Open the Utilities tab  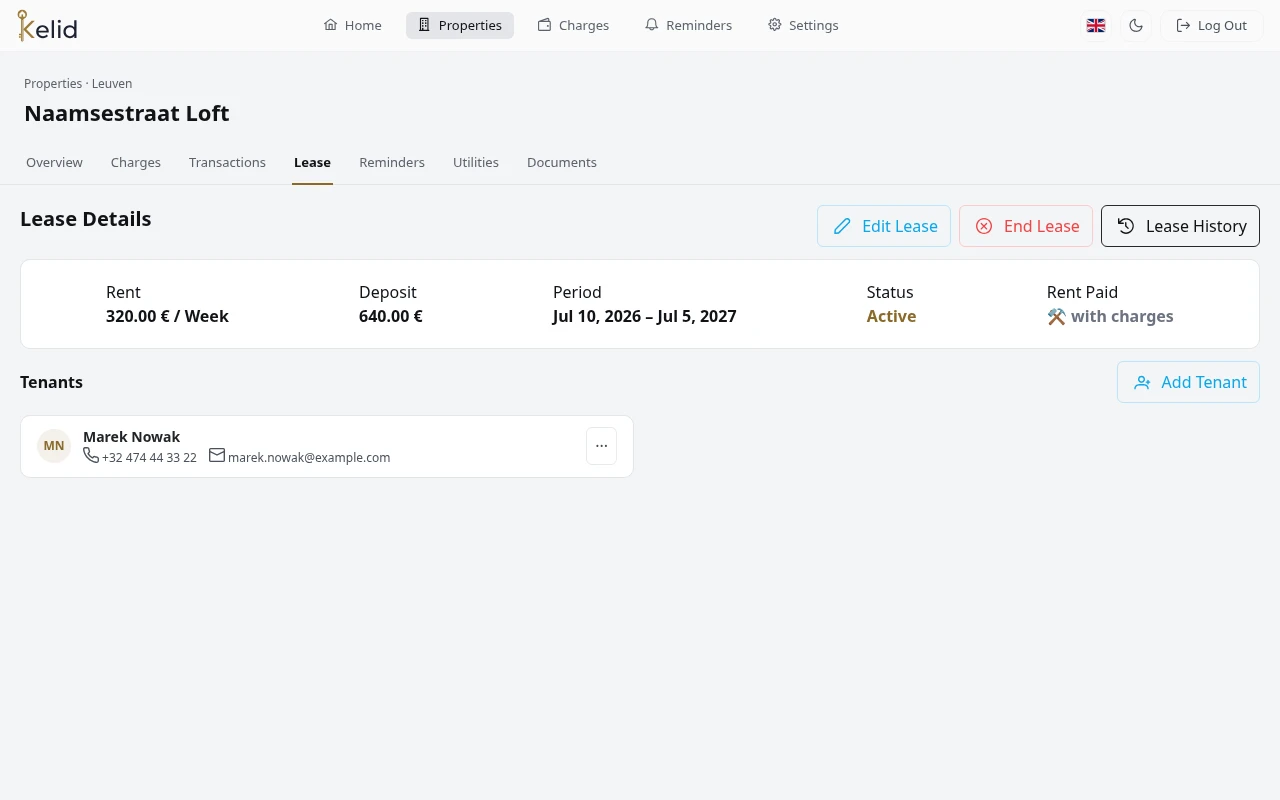pyautogui.click(x=476, y=162)
